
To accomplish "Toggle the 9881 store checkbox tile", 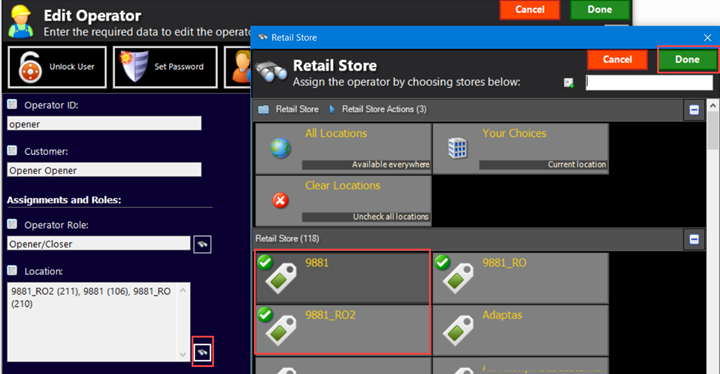I will pos(342,278).
